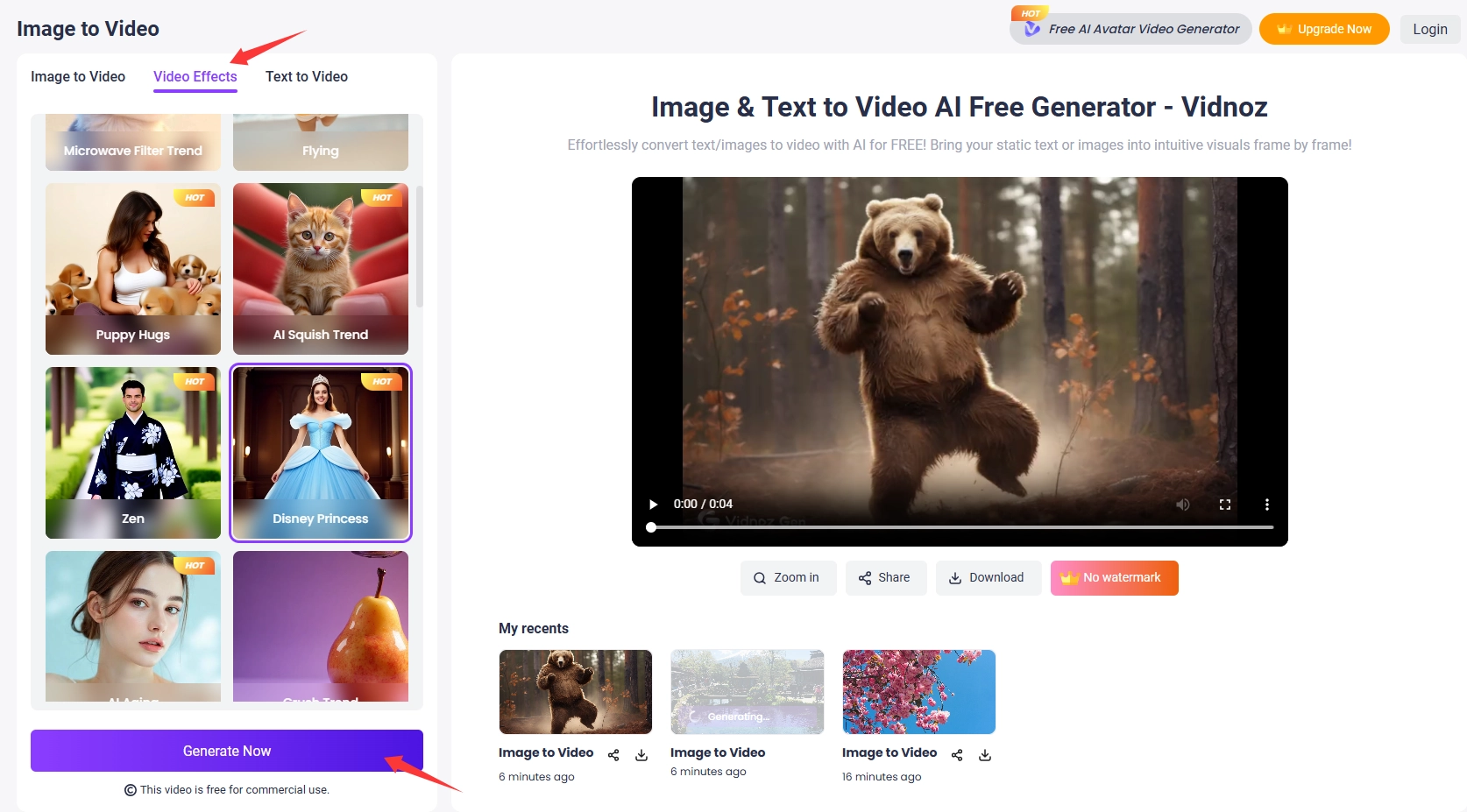The height and width of the screenshot is (812, 1467).
Task: Select the AI Squish Trend effect
Action: (x=320, y=269)
